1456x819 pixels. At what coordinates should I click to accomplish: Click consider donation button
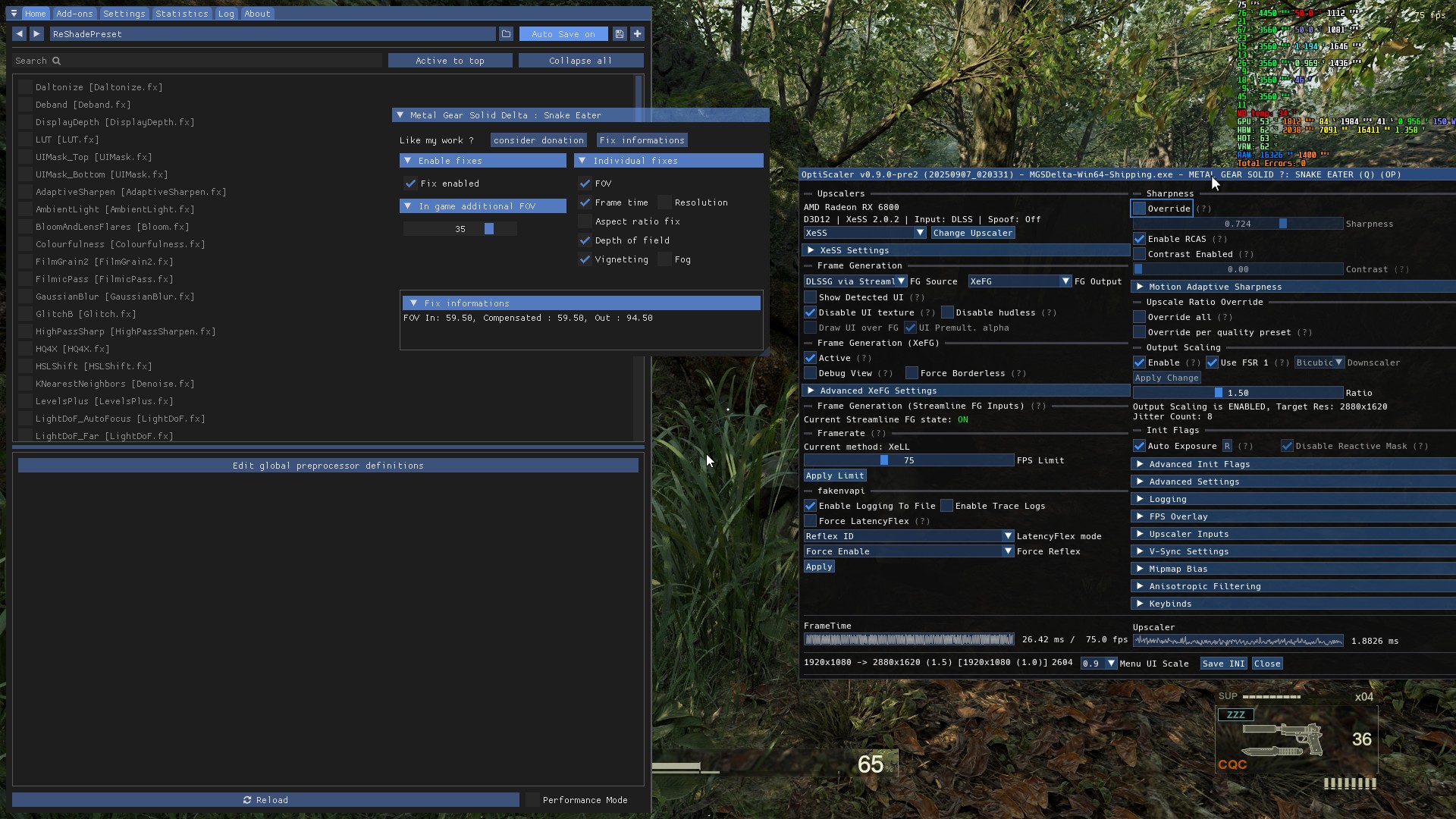(x=538, y=140)
